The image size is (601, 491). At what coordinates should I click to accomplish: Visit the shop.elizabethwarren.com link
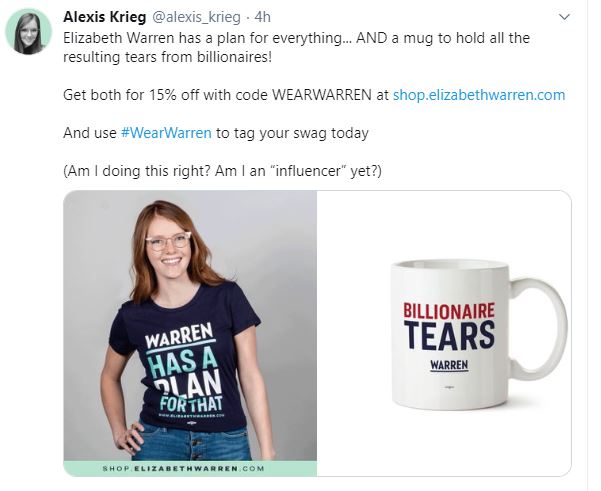tap(479, 95)
